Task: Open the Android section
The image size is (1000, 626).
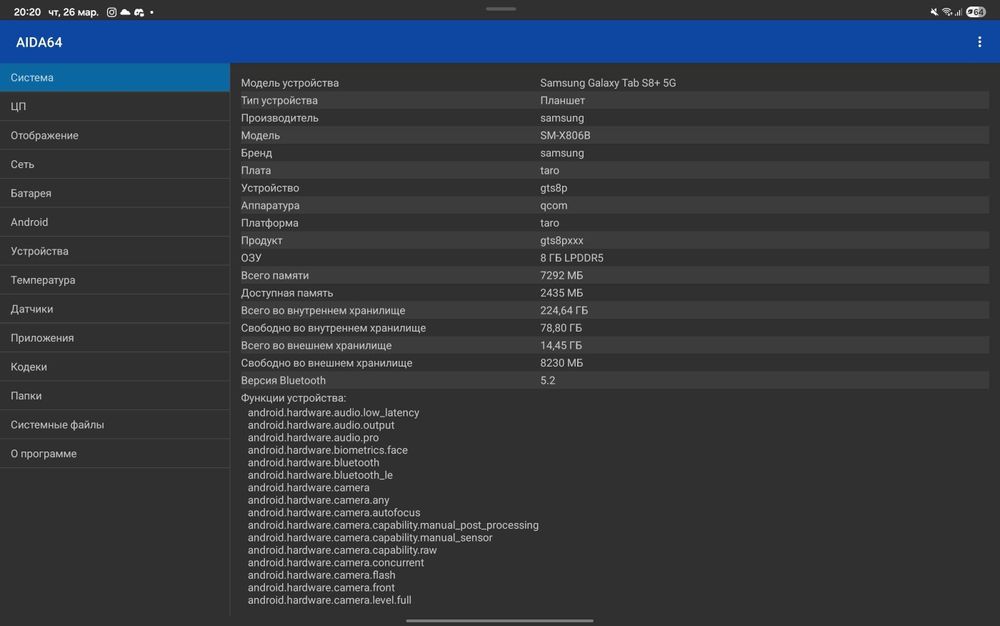Action: (x=115, y=222)
